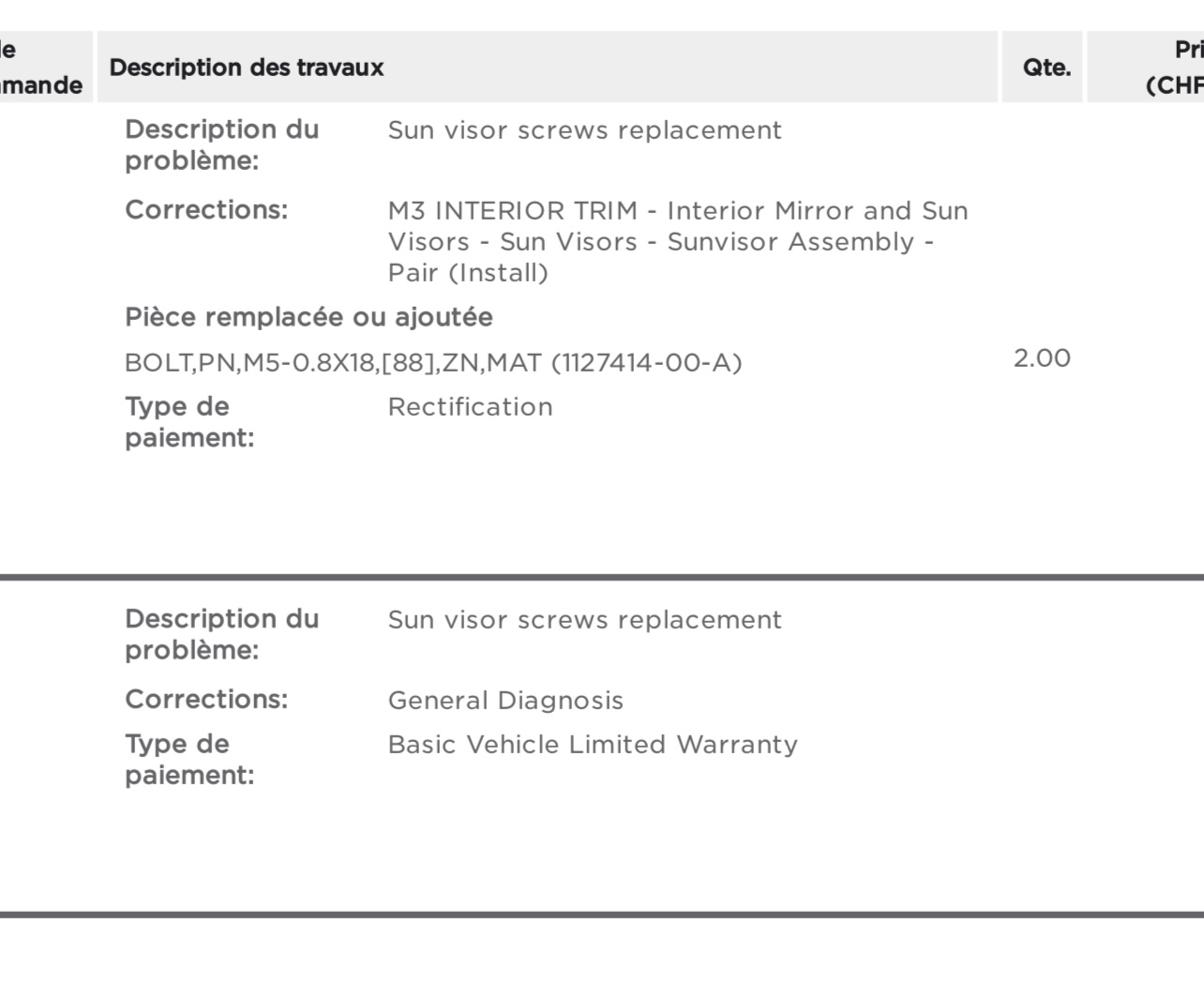The width and height of the screenshot is (1204, 999).
Task: Click first "Description du problème:" label
Action: pyautogui.click(x=221, y=145)
